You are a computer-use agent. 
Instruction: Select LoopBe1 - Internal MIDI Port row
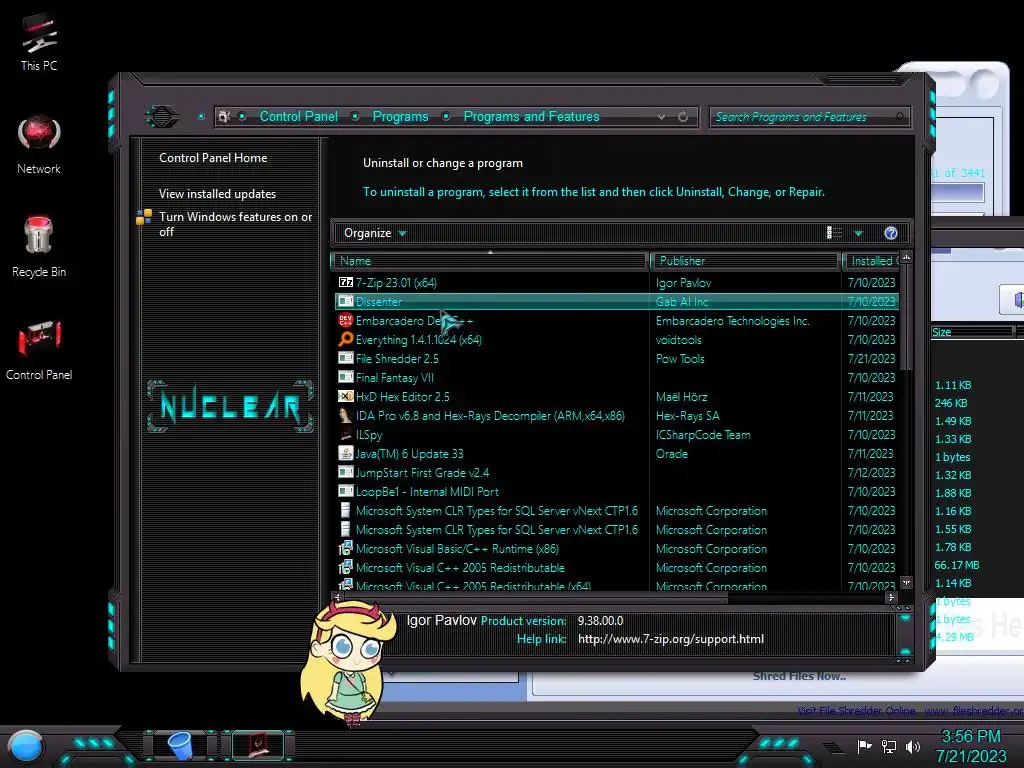pos(616,491)
